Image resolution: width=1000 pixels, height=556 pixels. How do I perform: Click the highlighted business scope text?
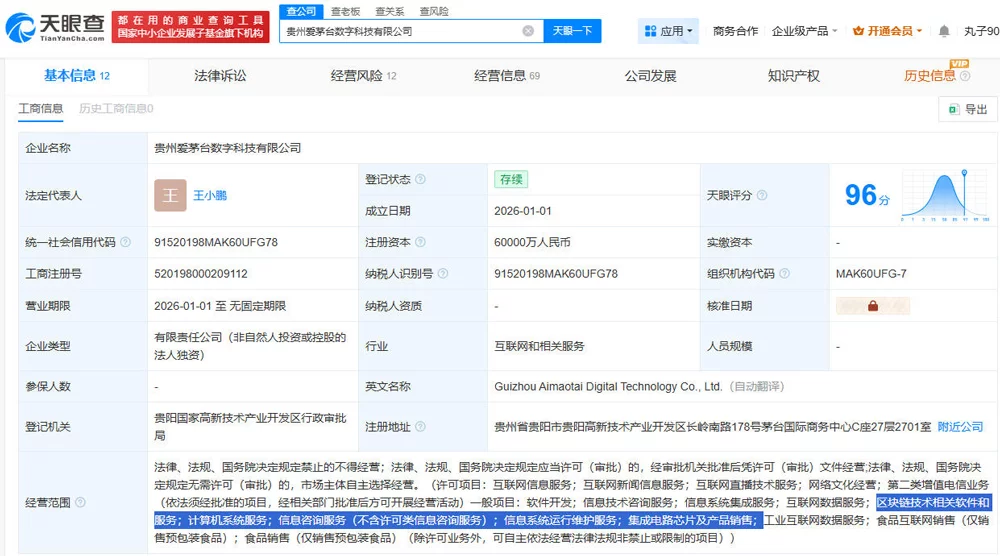point(573,511)
